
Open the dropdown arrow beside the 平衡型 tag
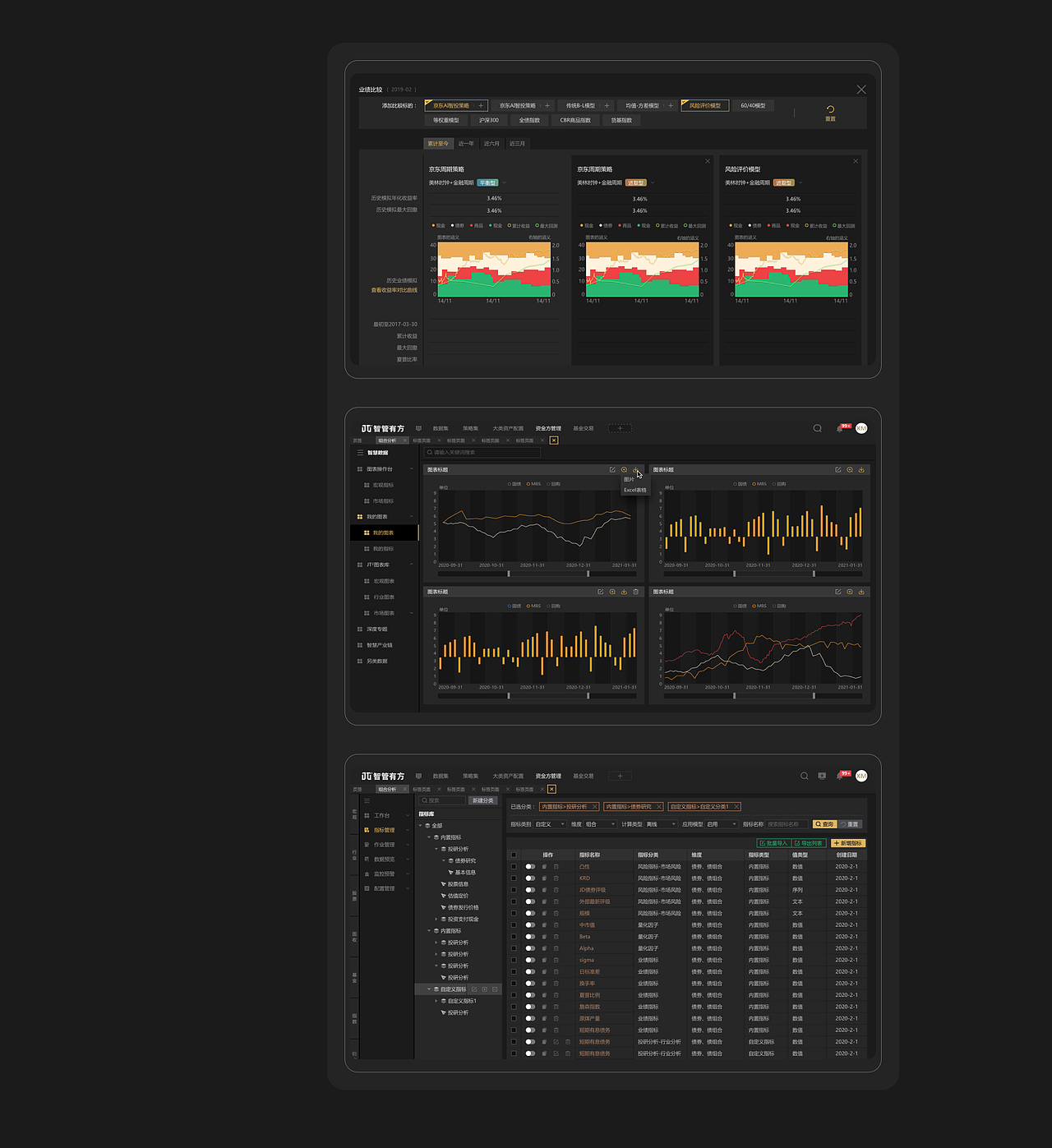(504, 182)
